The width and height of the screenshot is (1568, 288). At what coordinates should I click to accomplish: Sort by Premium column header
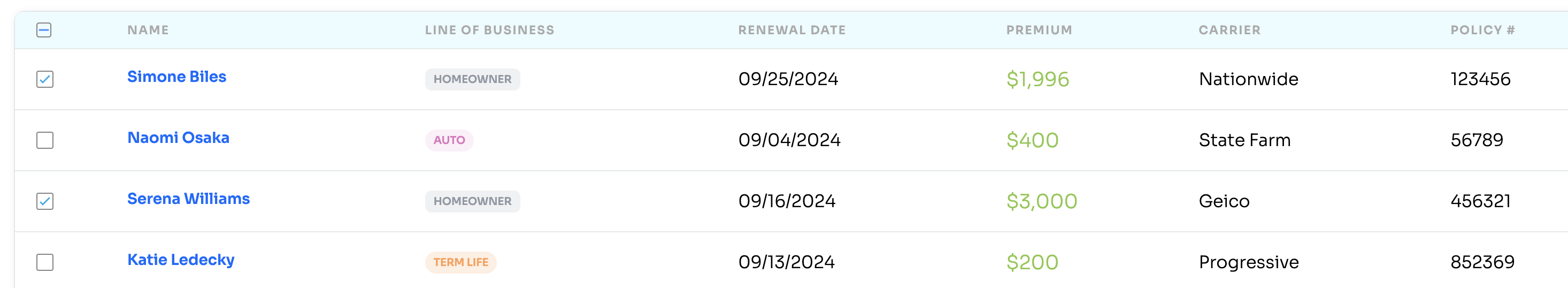[x=1039, y=30]
